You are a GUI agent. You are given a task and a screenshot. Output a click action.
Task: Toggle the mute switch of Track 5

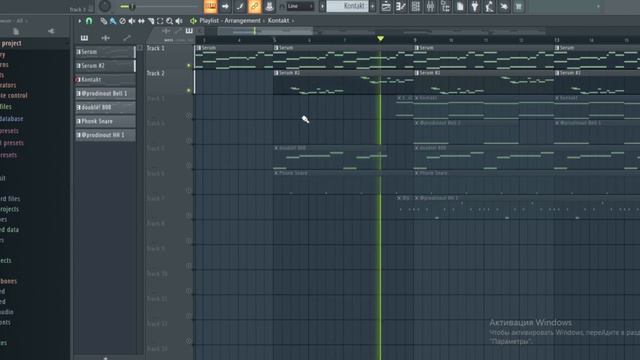click(189, 165)
